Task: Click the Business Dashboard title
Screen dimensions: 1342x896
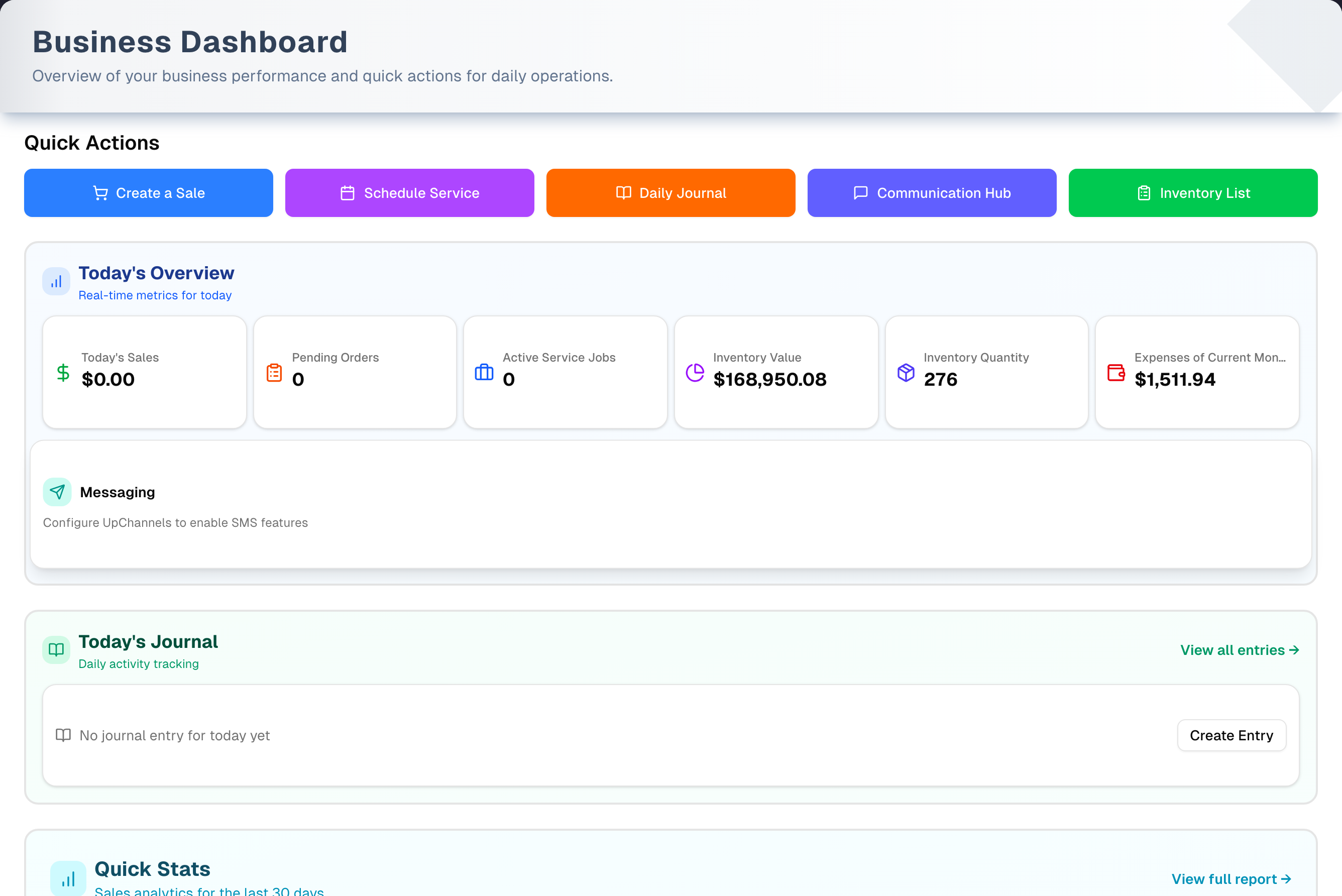Action: coord(190,41)
